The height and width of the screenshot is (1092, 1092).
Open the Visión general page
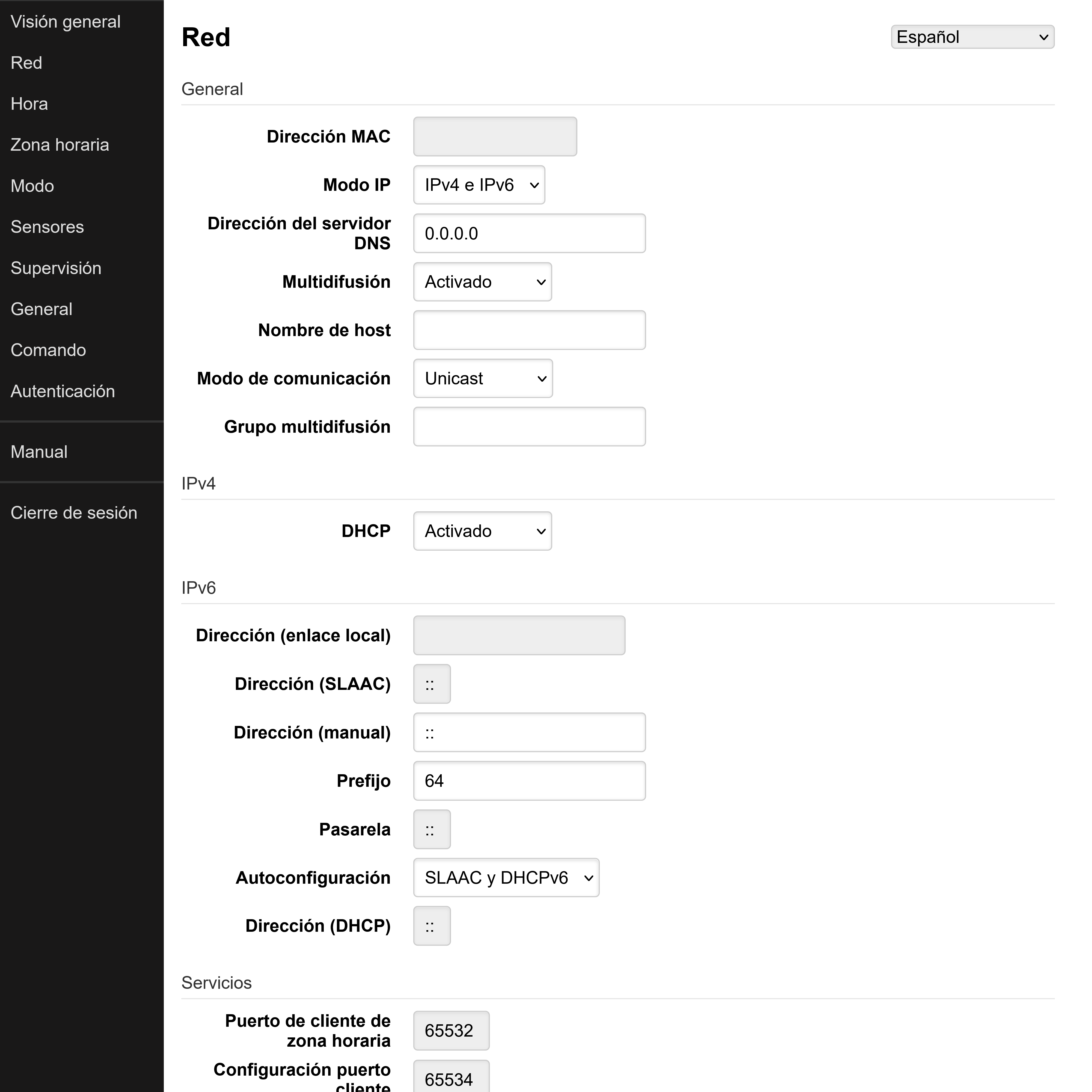pos(66,22)
